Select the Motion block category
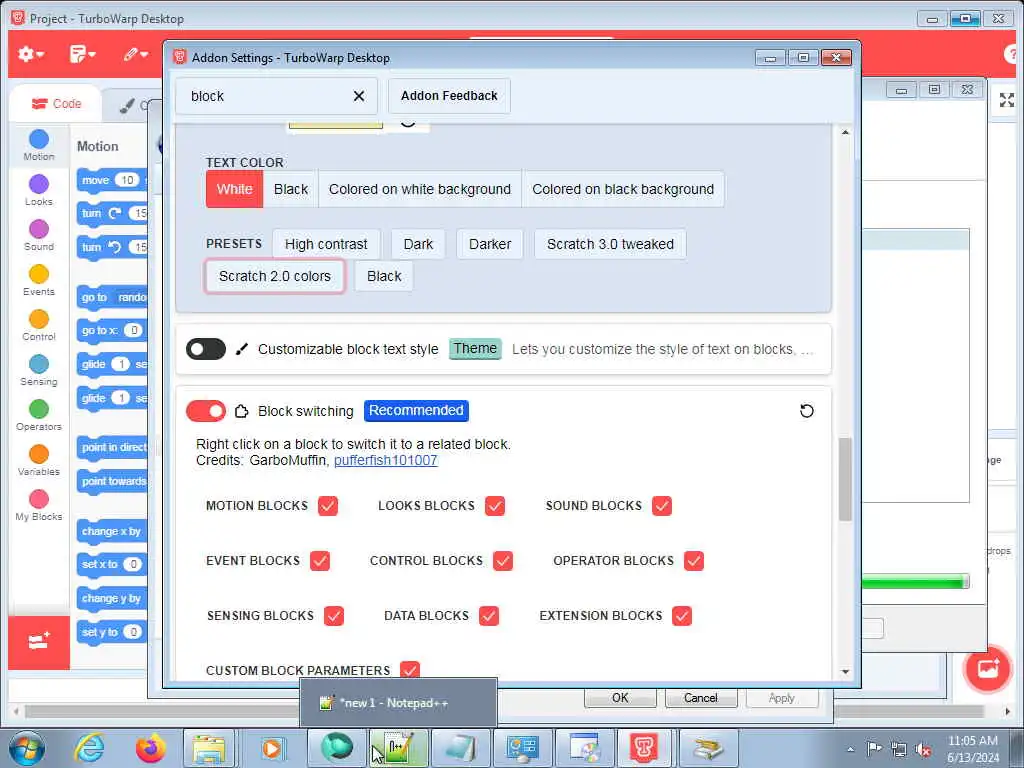Viewport: 1024px width, 768px height. [39, 145]
